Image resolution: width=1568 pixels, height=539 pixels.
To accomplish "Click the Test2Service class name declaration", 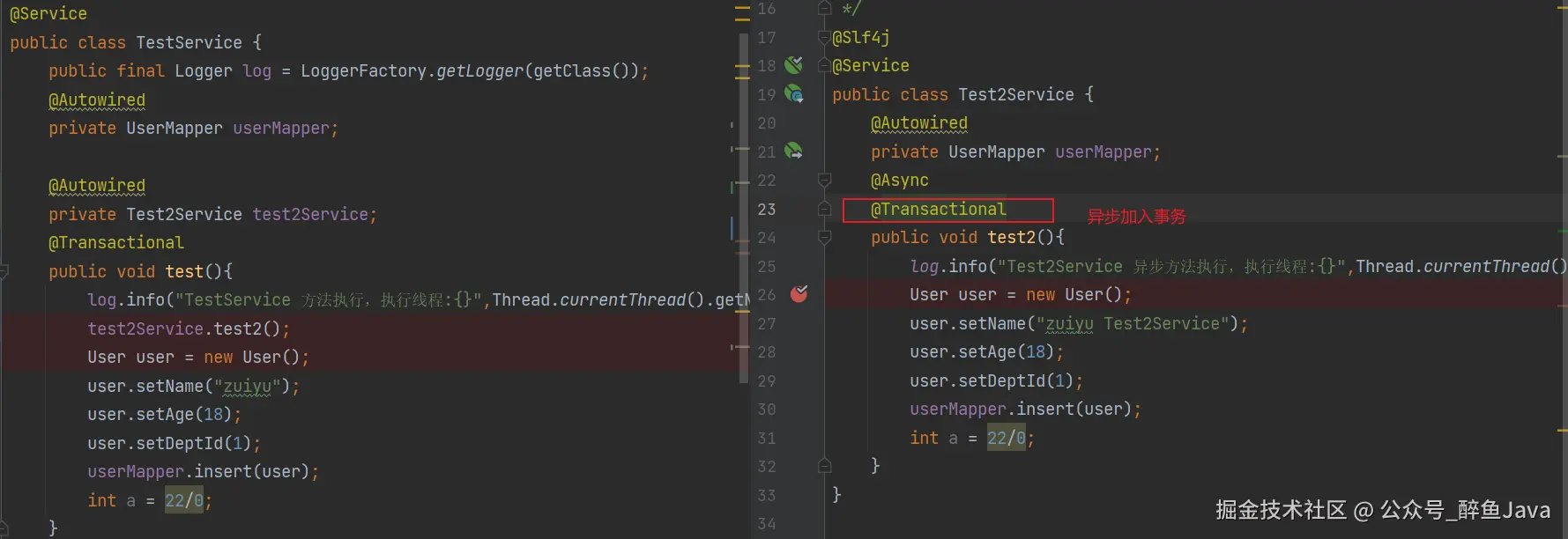I will point(1016,94).
